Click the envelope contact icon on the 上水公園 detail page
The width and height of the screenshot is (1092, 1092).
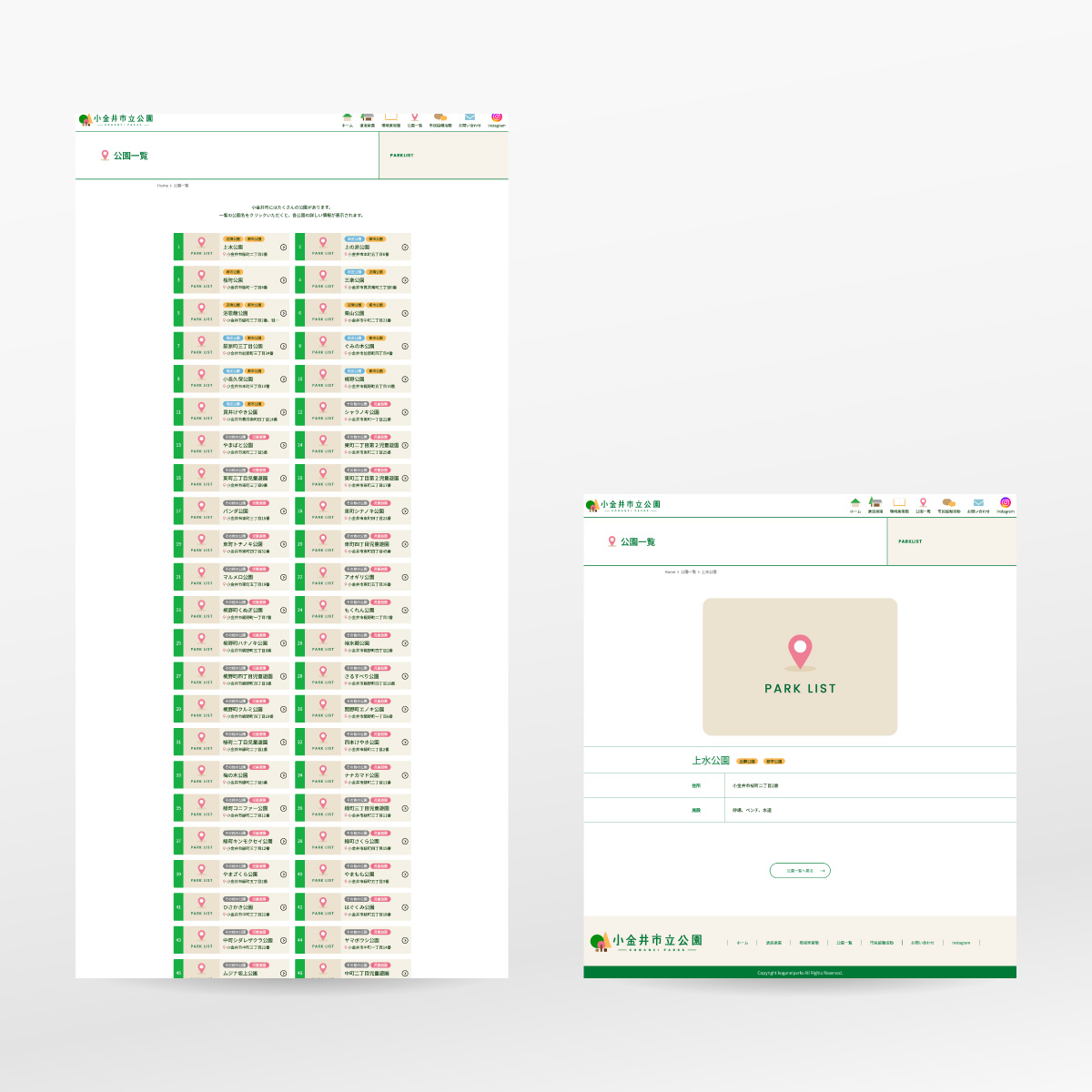(x=978, y=502)
